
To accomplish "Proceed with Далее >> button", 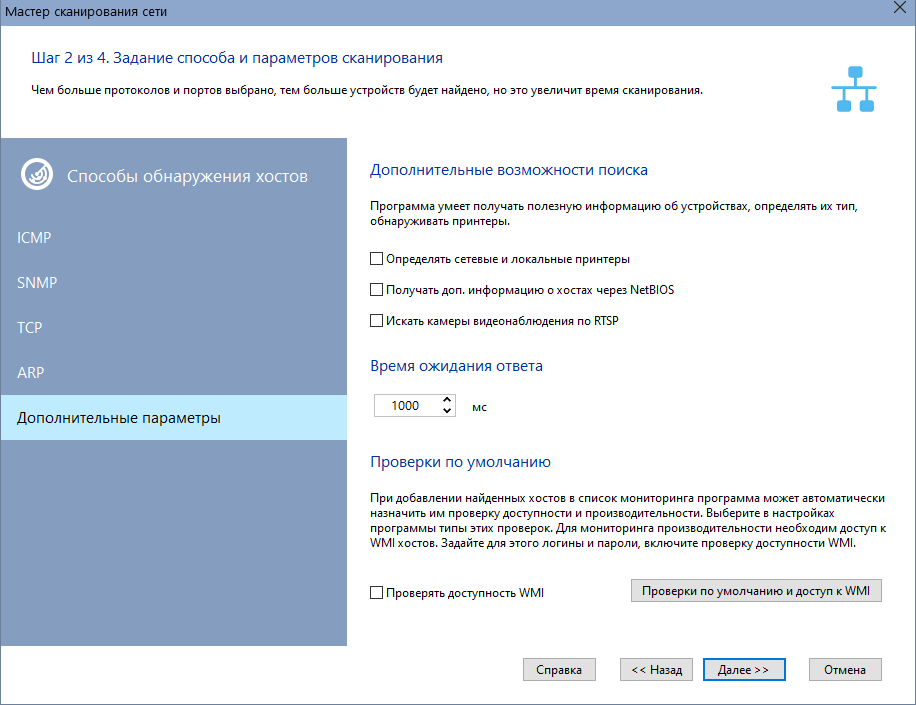I will [744, 669].
